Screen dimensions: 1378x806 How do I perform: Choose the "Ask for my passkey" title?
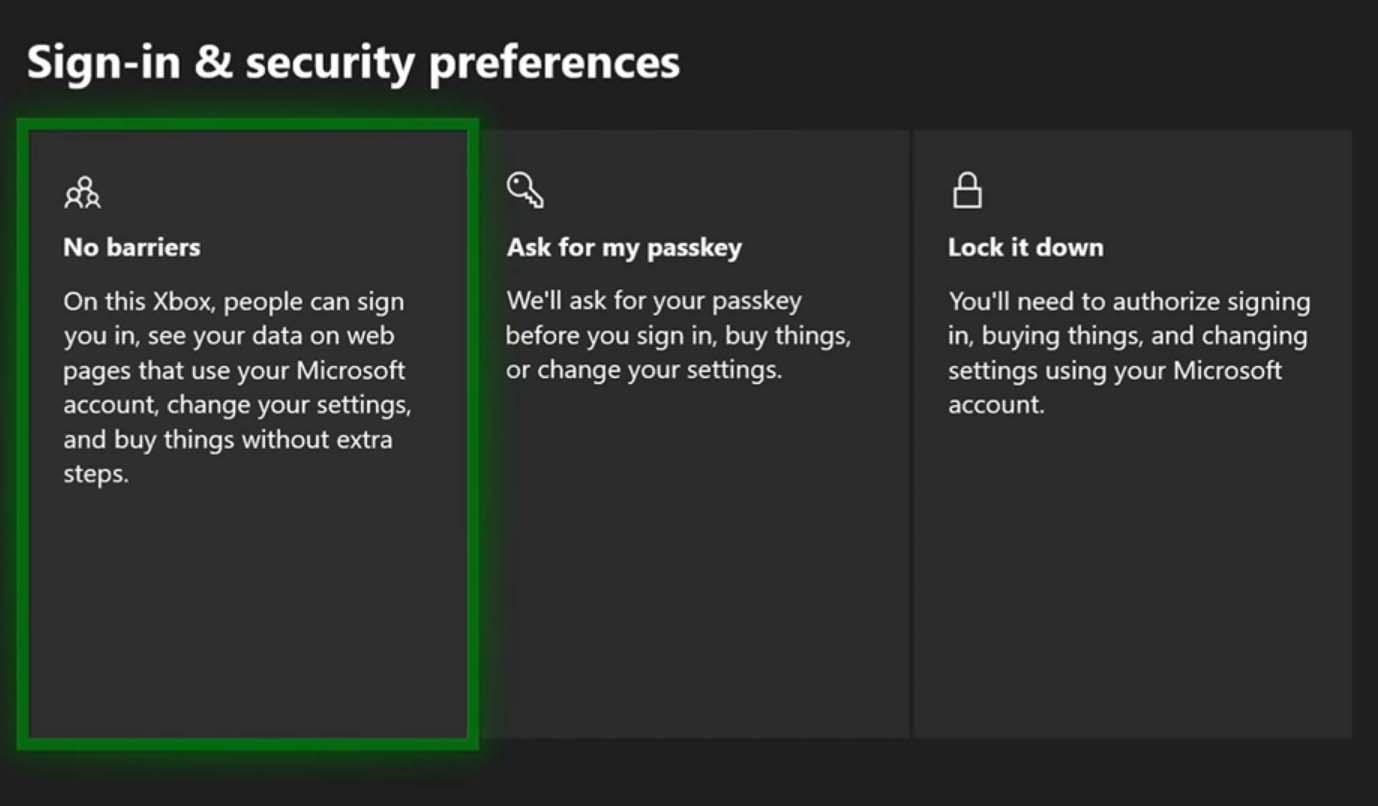(x=624, y=248)
